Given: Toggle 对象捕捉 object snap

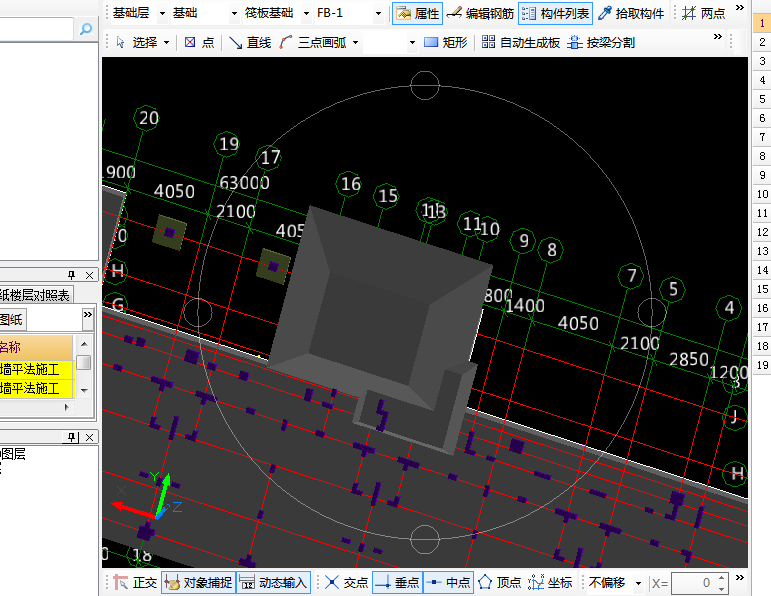Looking at the screenshot, I should pyautogui.click(x=198, y=583).
